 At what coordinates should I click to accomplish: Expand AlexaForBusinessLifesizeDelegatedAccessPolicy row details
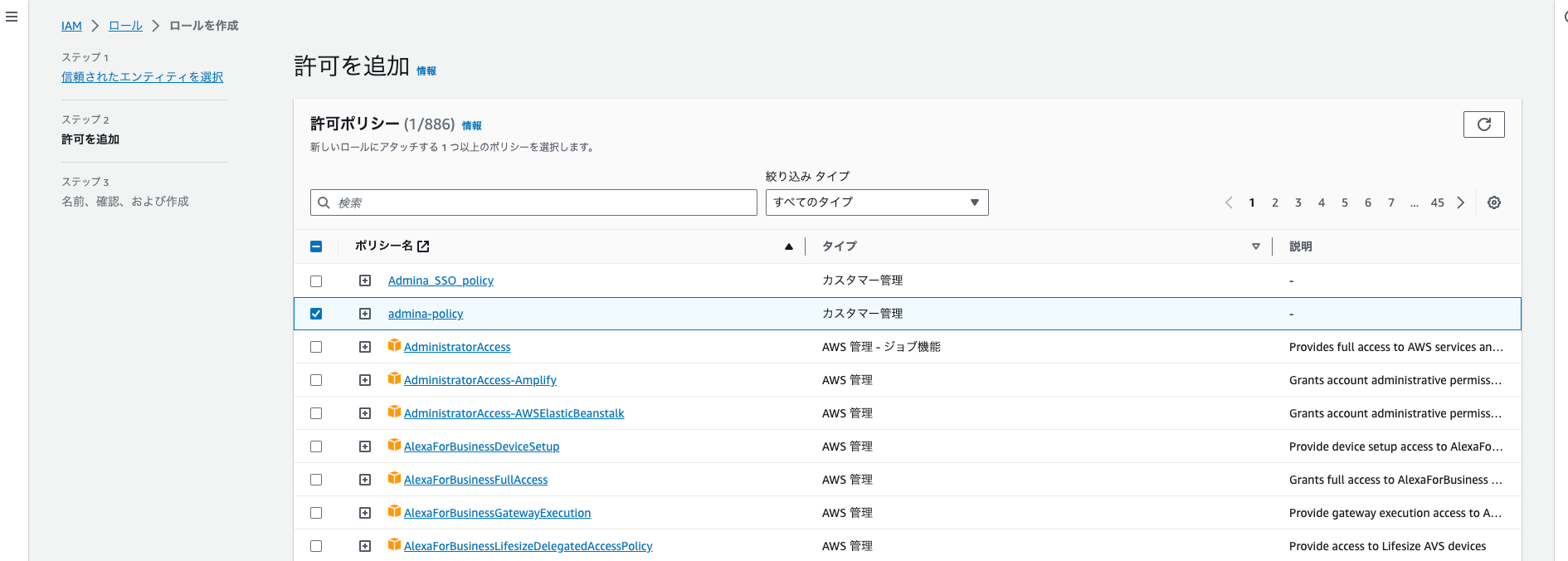pos(365,546)
